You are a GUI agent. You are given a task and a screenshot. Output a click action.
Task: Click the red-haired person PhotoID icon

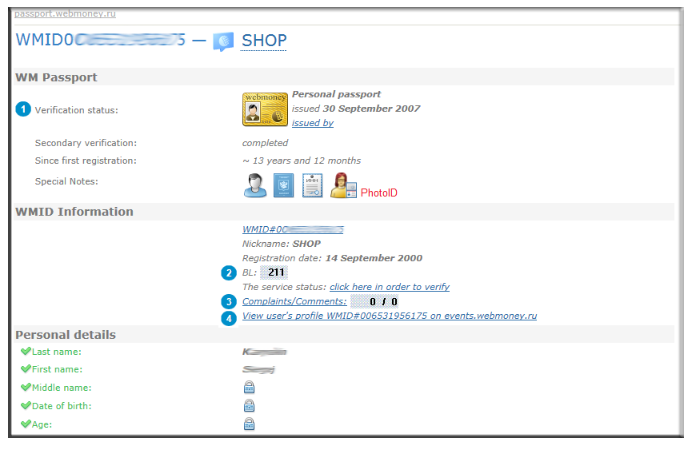tap(343, 185)
